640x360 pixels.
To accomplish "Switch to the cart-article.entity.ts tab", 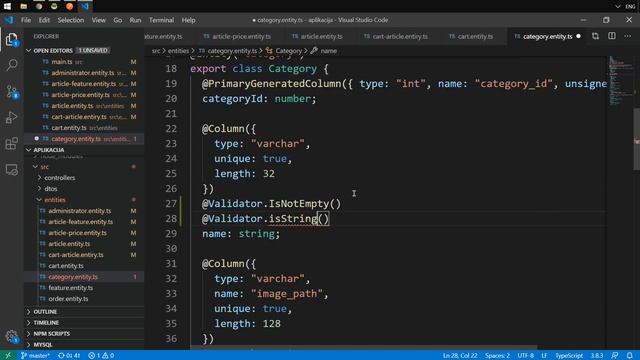I will [396, 36].
